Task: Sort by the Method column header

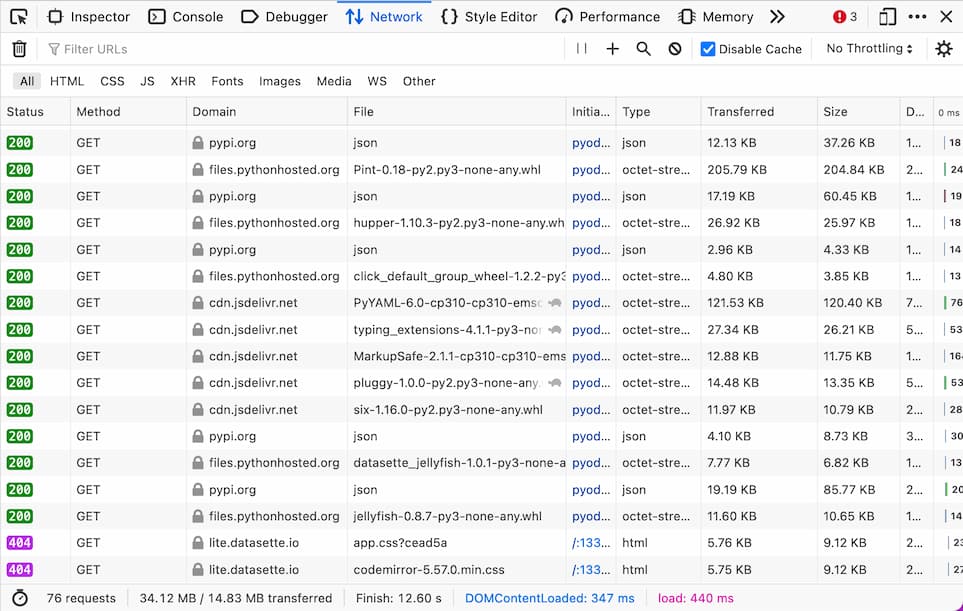Action: 128,112
